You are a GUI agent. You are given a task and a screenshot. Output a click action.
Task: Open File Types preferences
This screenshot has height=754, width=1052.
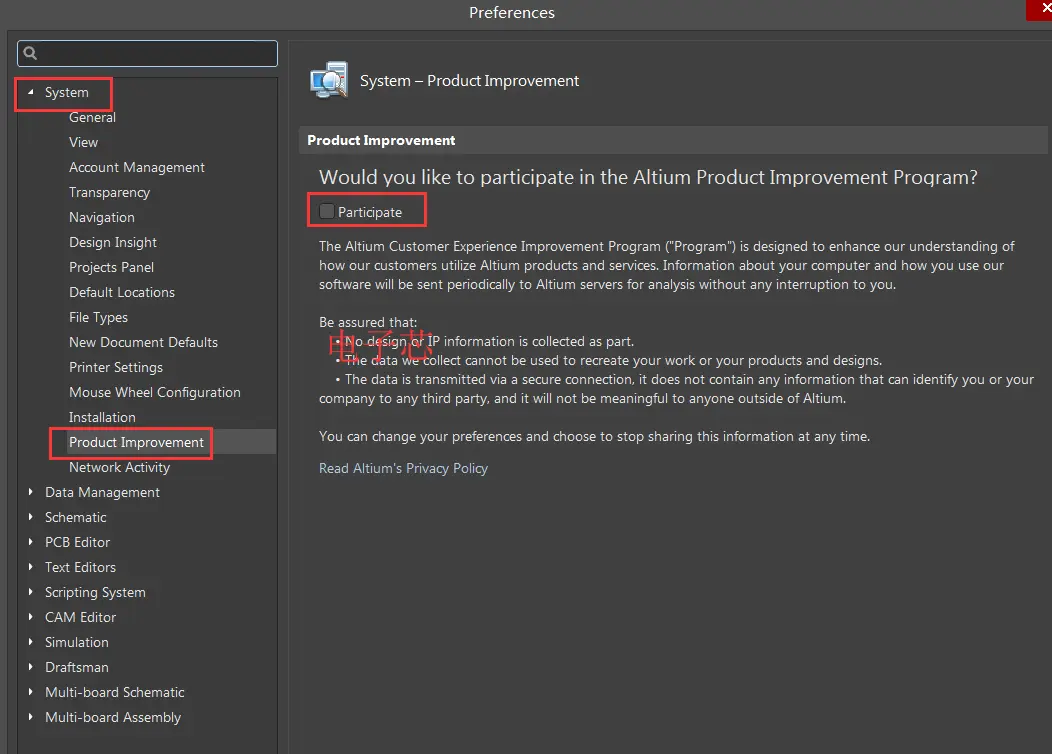click(99, 317)
